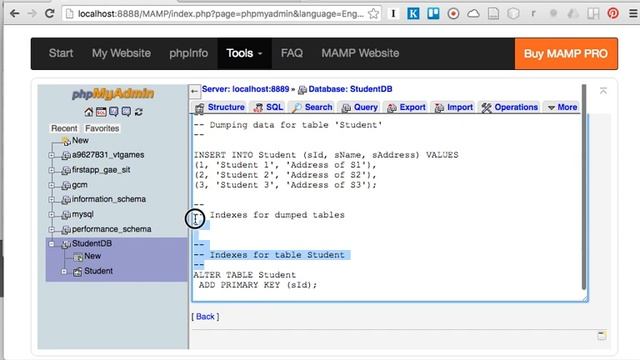This screenshot has height=360, width=640.
Task: Click the small 'r' extension icon
Action: [533, 13]
